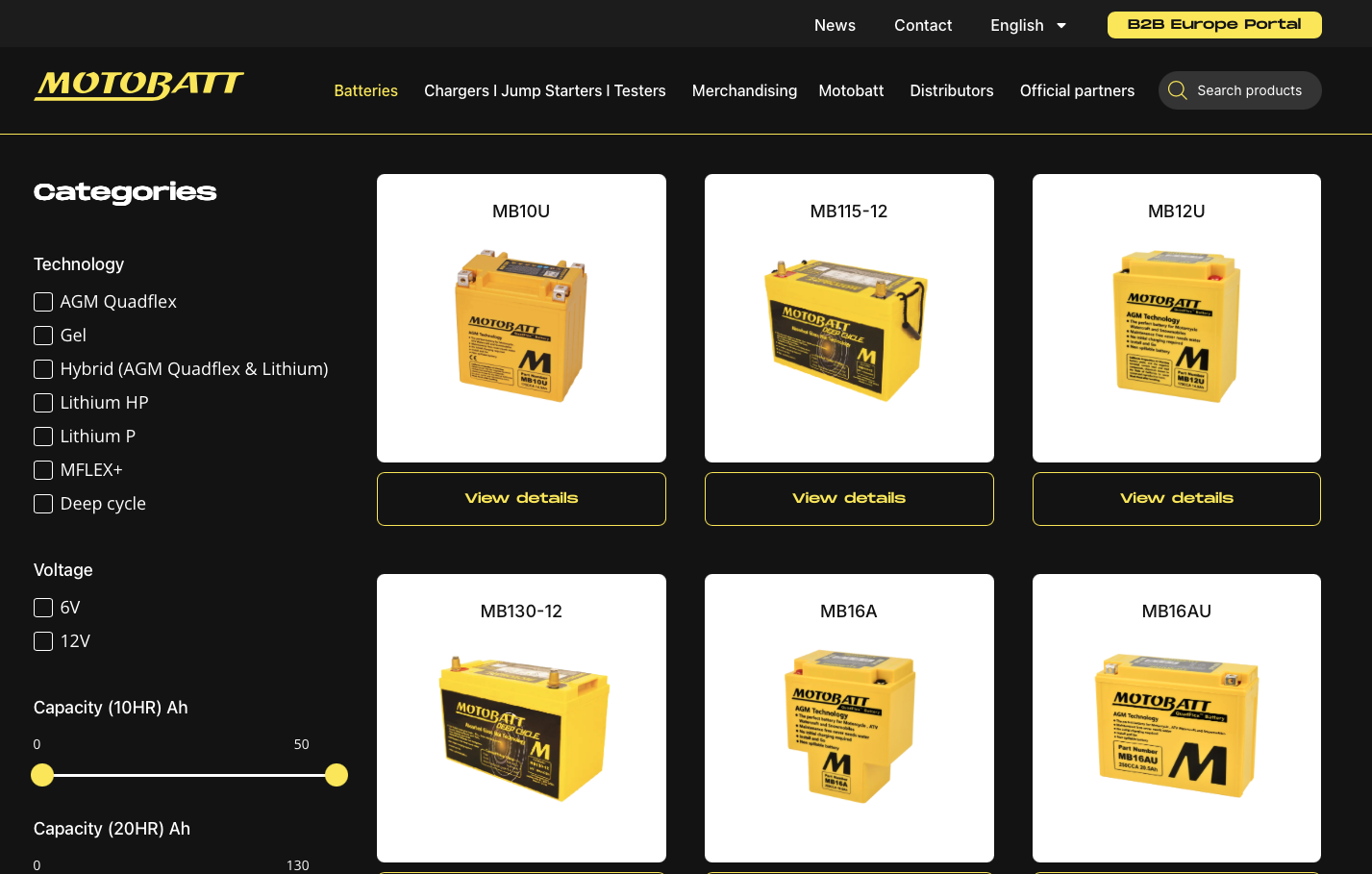Open the Merchandising menu item

tap(744, 90)
